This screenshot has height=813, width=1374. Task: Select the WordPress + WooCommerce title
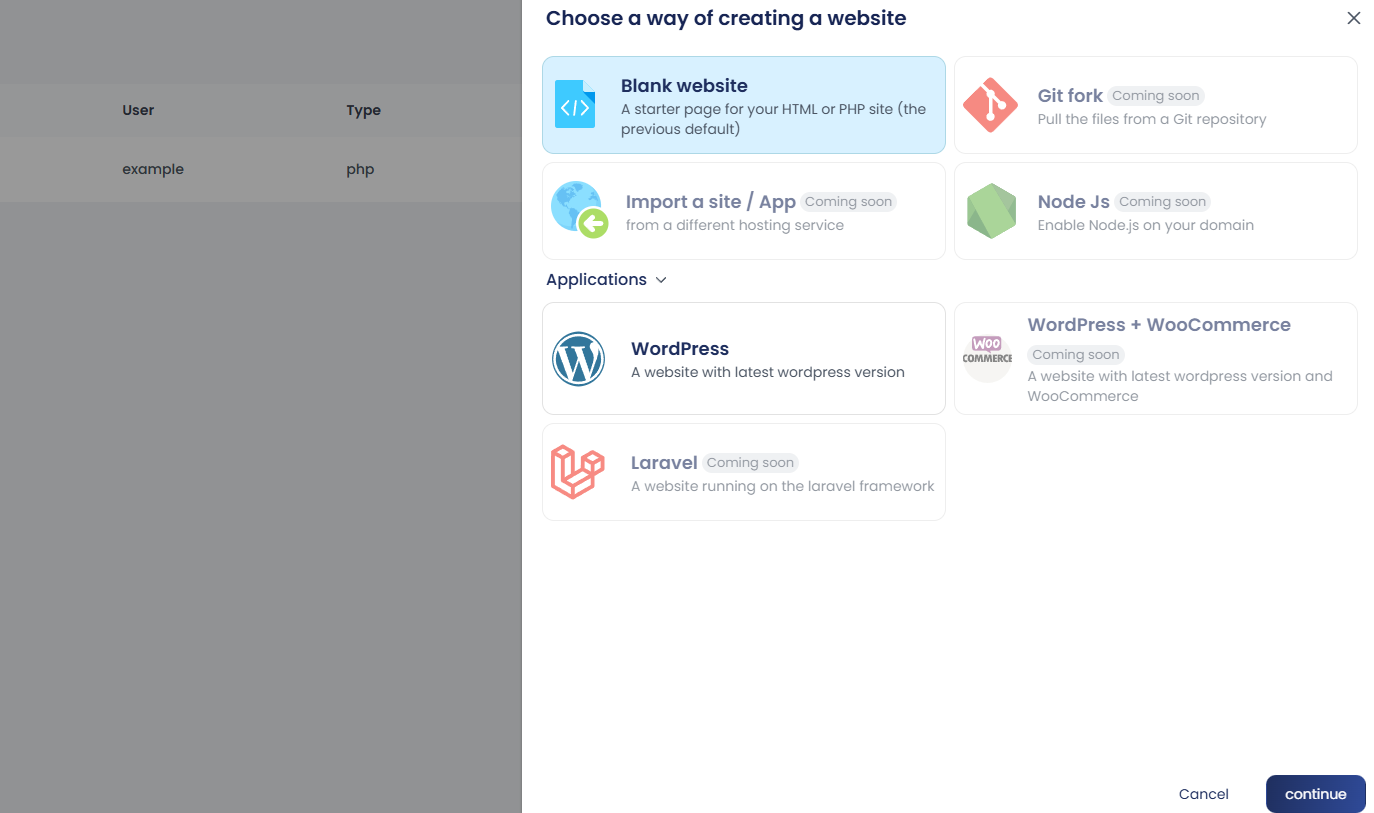(x=1159, y=325)
